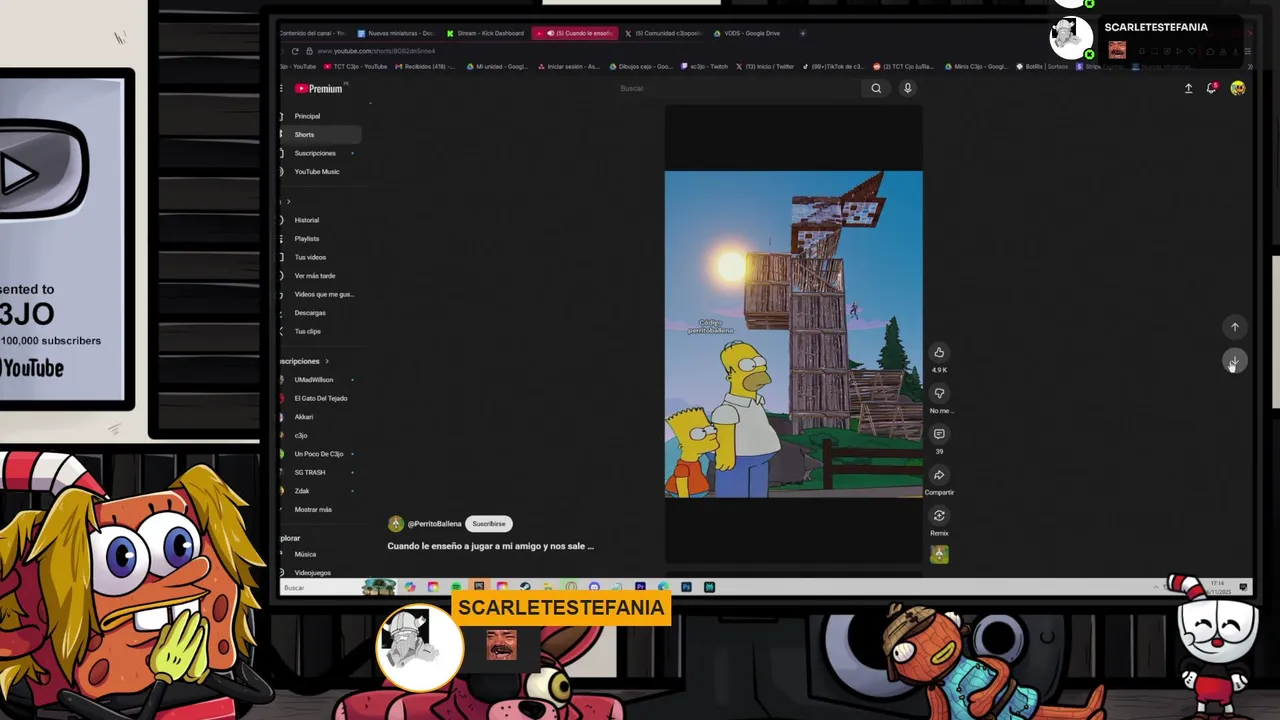This screenshot has width=1280, height=720.
Task: Click the Simpsons Short video player
Action: pos(794,334)
